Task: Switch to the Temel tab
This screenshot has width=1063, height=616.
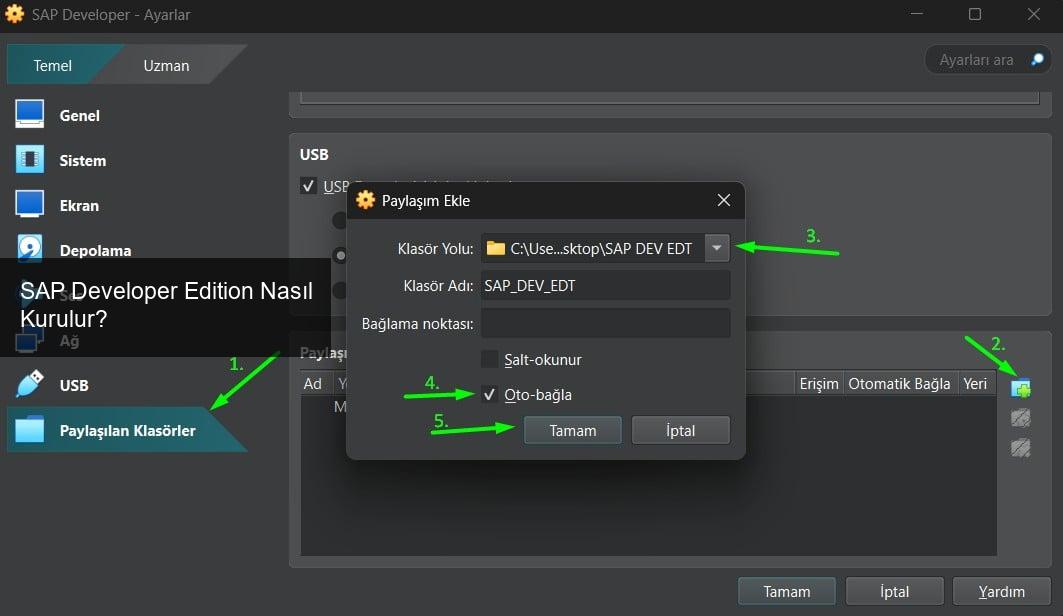Action: [x=53, y=65]
